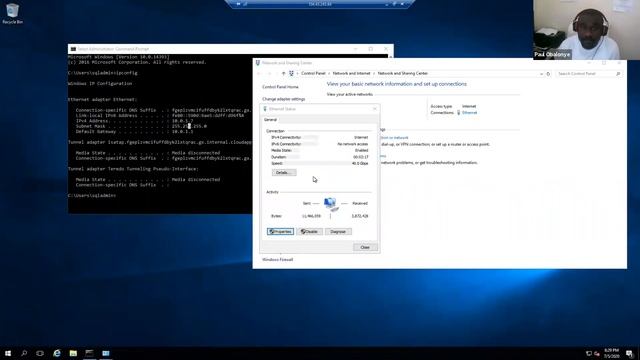Click Diagnose in Ethernet Status dialog
Screen dimensions: 640x360
click(338, 231)
